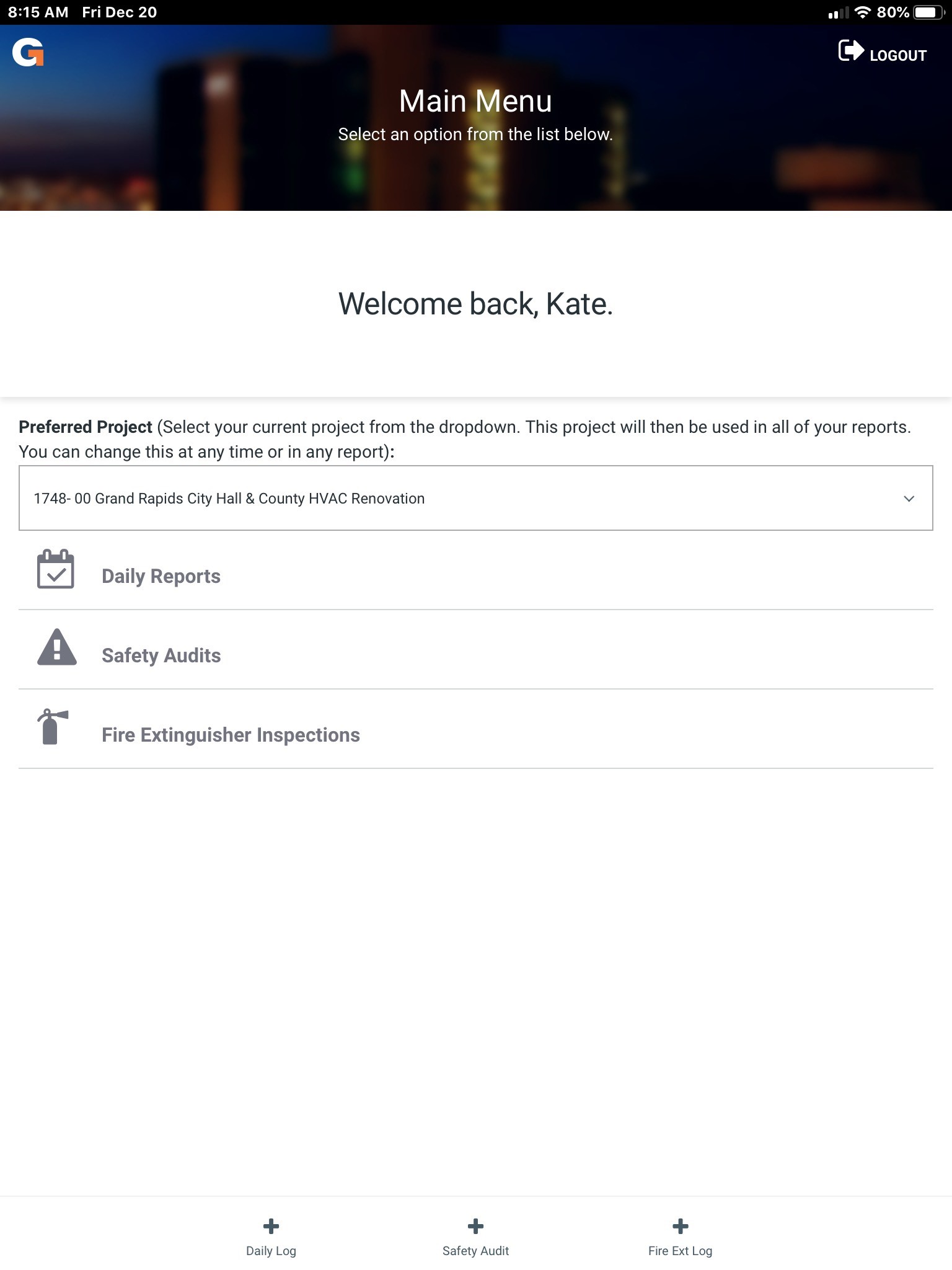This screenshot has height=1270, width=952.
Task: Click the plus icon above Daily Log
Action: [x=271, y=1226]
